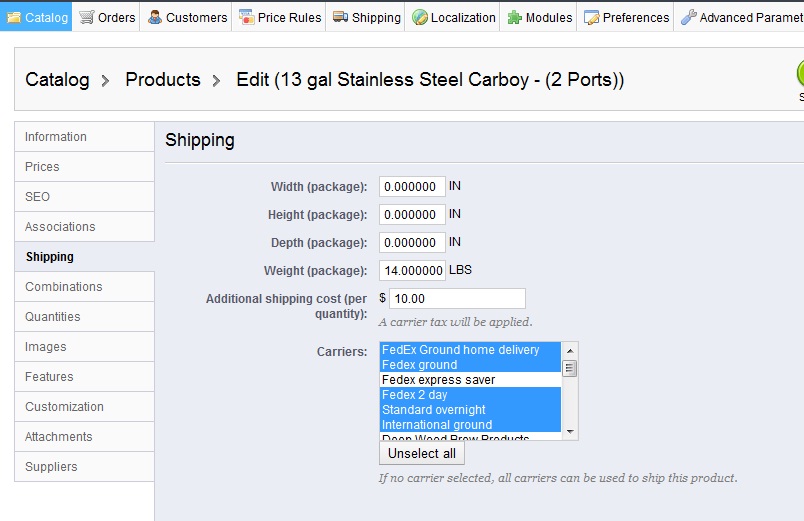Click the Price Rules icon
This screenshot has height=521, width=804.
246,17
